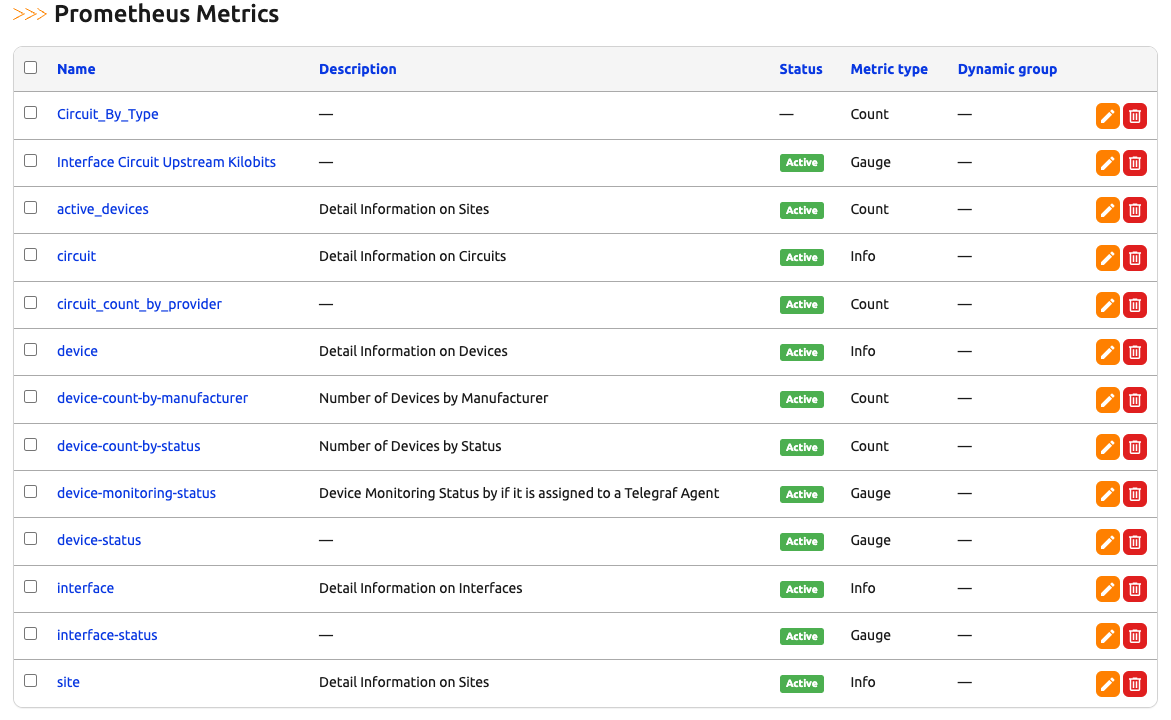Open the Interface Circuit Upstream Kilobits link

[x=166, y=162]
